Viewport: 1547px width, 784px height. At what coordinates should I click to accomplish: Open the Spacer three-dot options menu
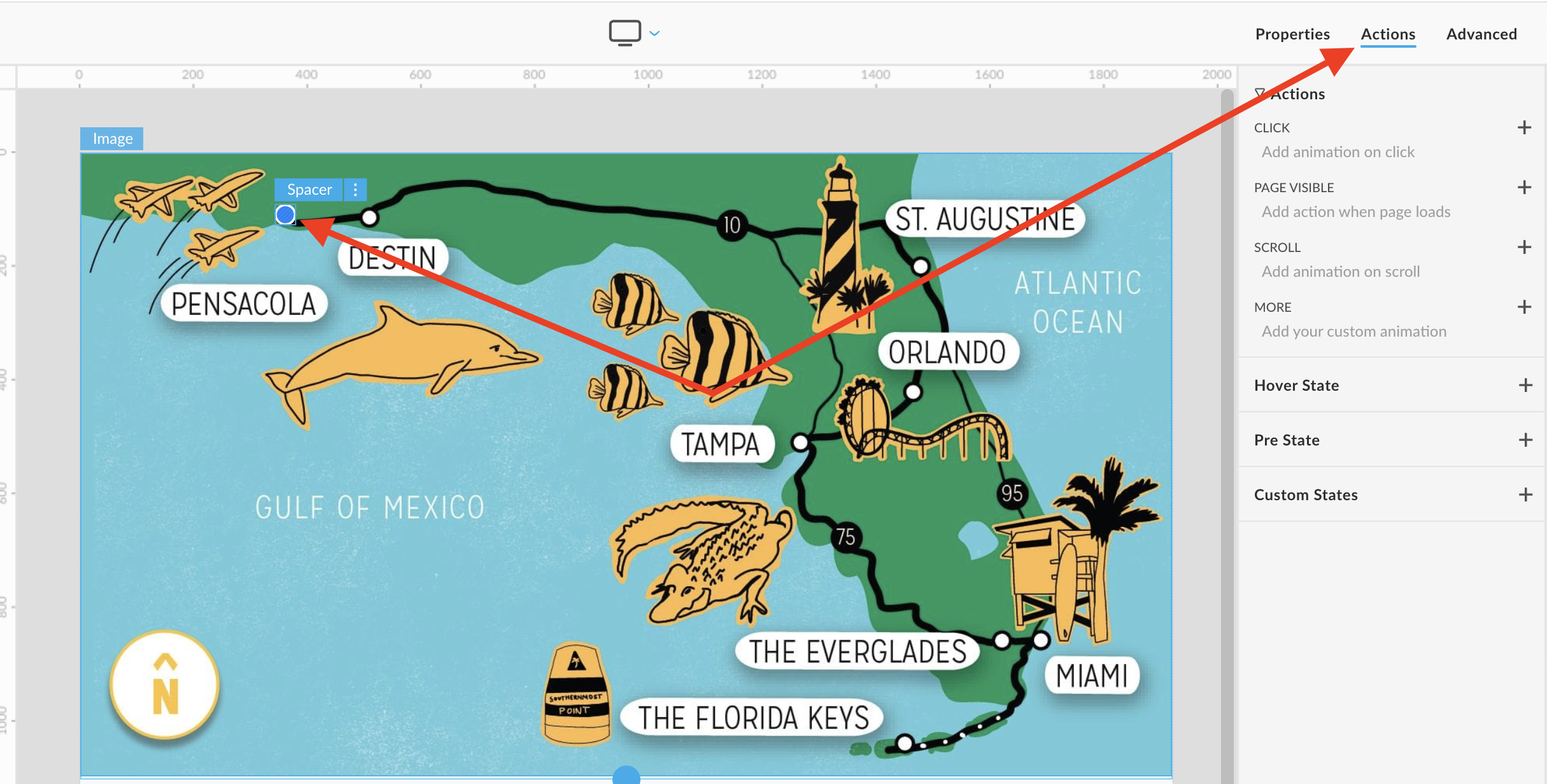355,189
